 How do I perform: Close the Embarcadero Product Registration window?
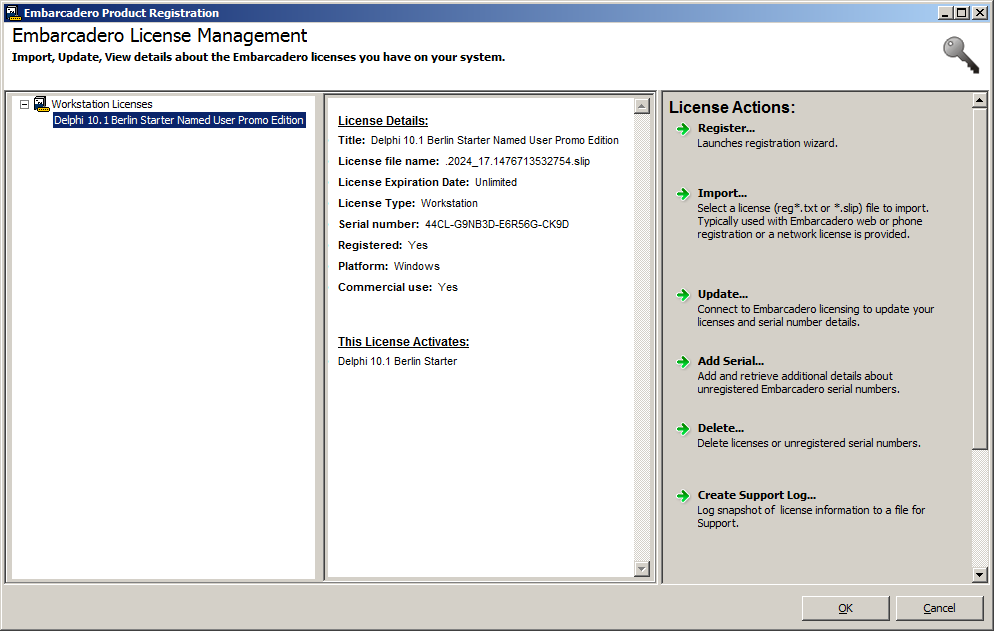click(x=980, y=13)
